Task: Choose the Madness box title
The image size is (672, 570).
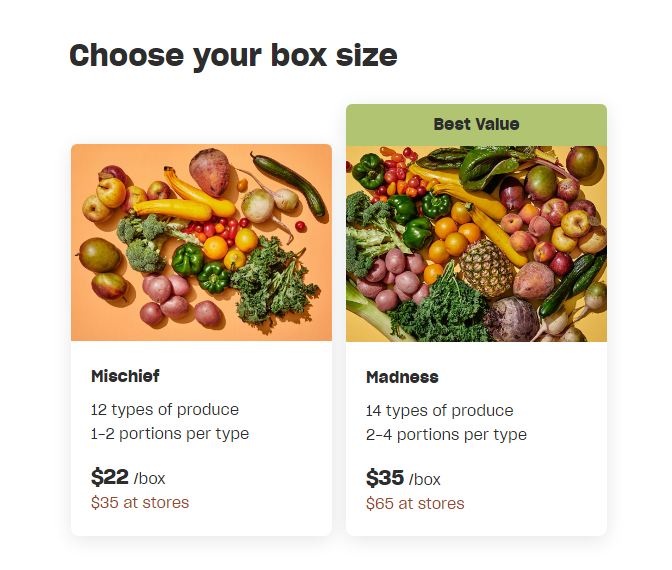Action: click(x=402, y=377)
